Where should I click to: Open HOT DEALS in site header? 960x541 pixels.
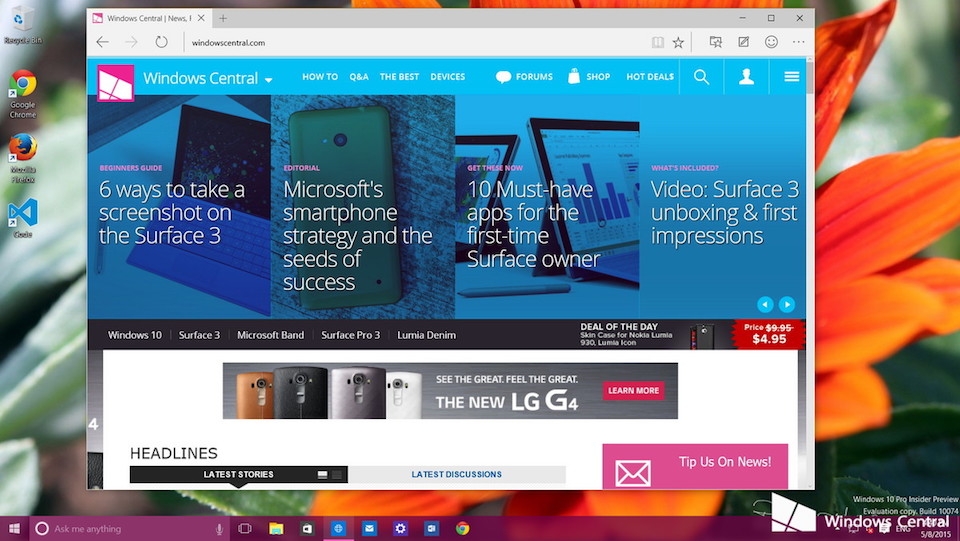(x=650, y=76)
